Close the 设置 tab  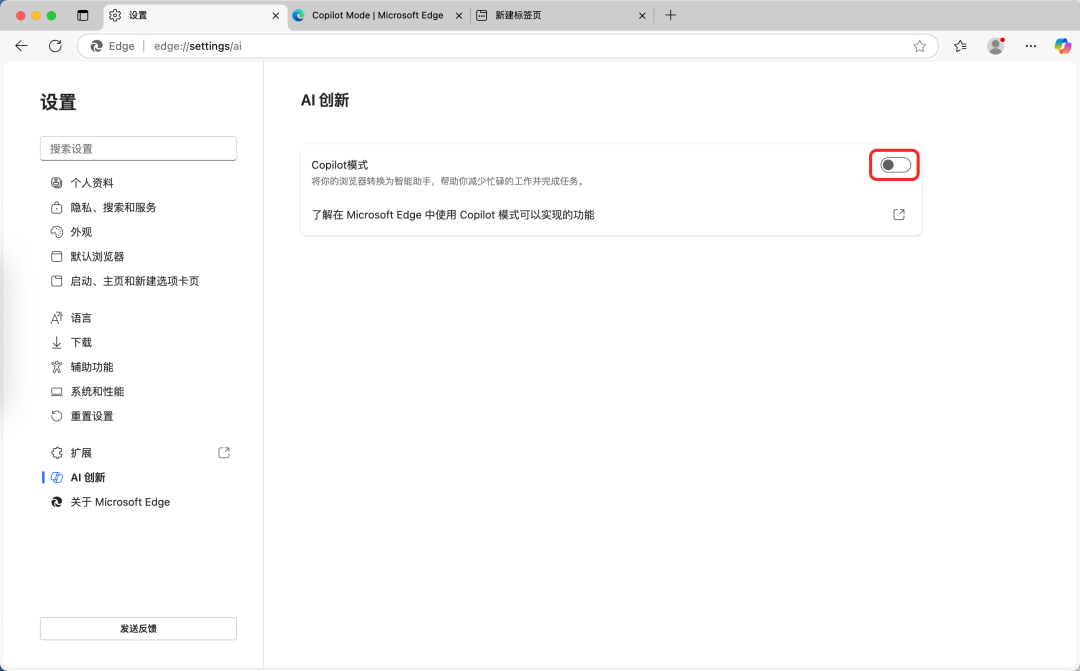coord(276,15)
